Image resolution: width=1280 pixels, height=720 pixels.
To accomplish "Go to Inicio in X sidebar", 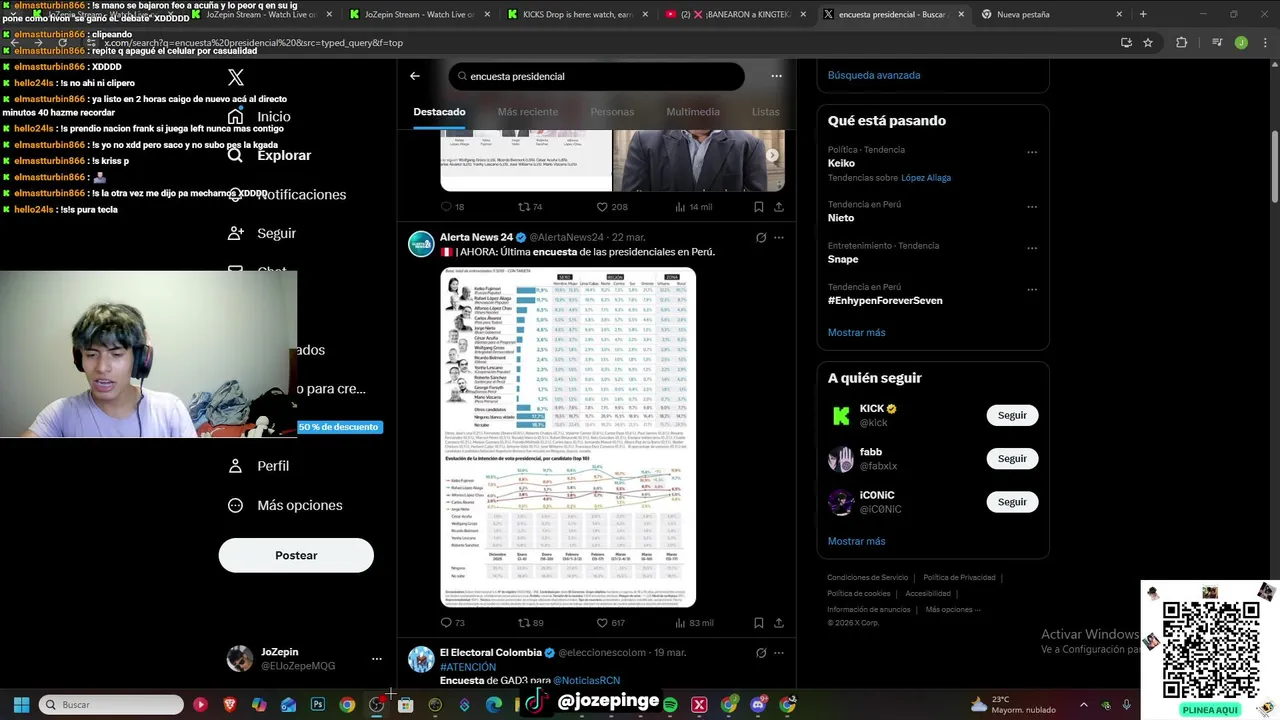I will pos(259,116).
